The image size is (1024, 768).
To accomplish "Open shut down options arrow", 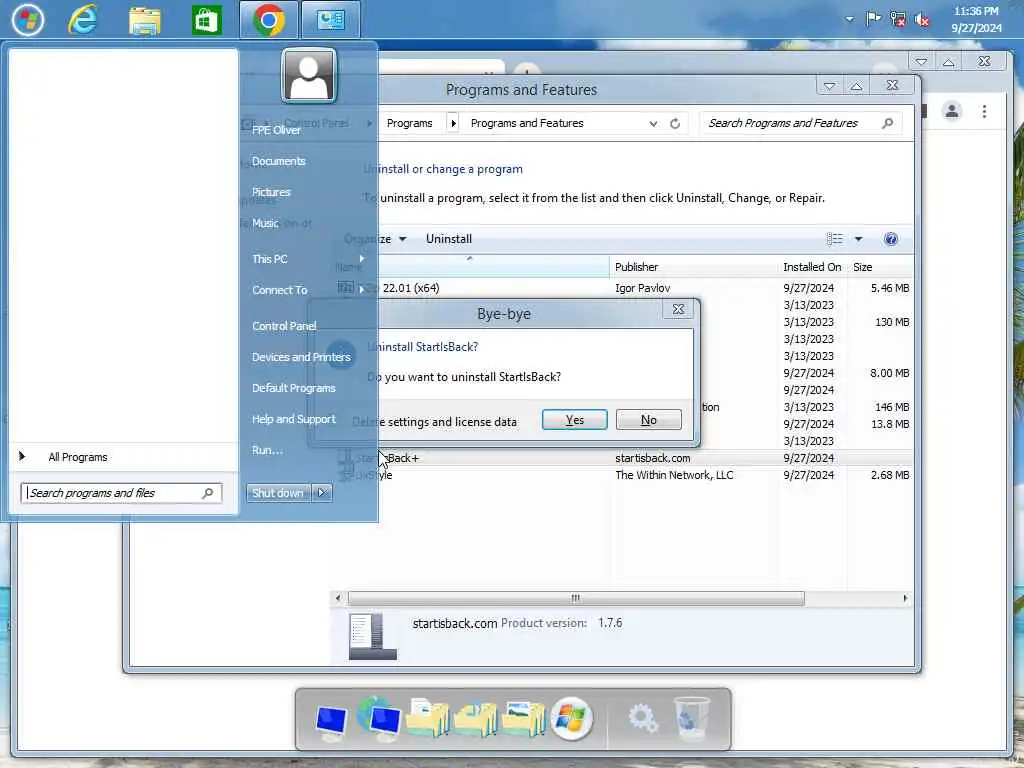I will [x=322, y=493].
